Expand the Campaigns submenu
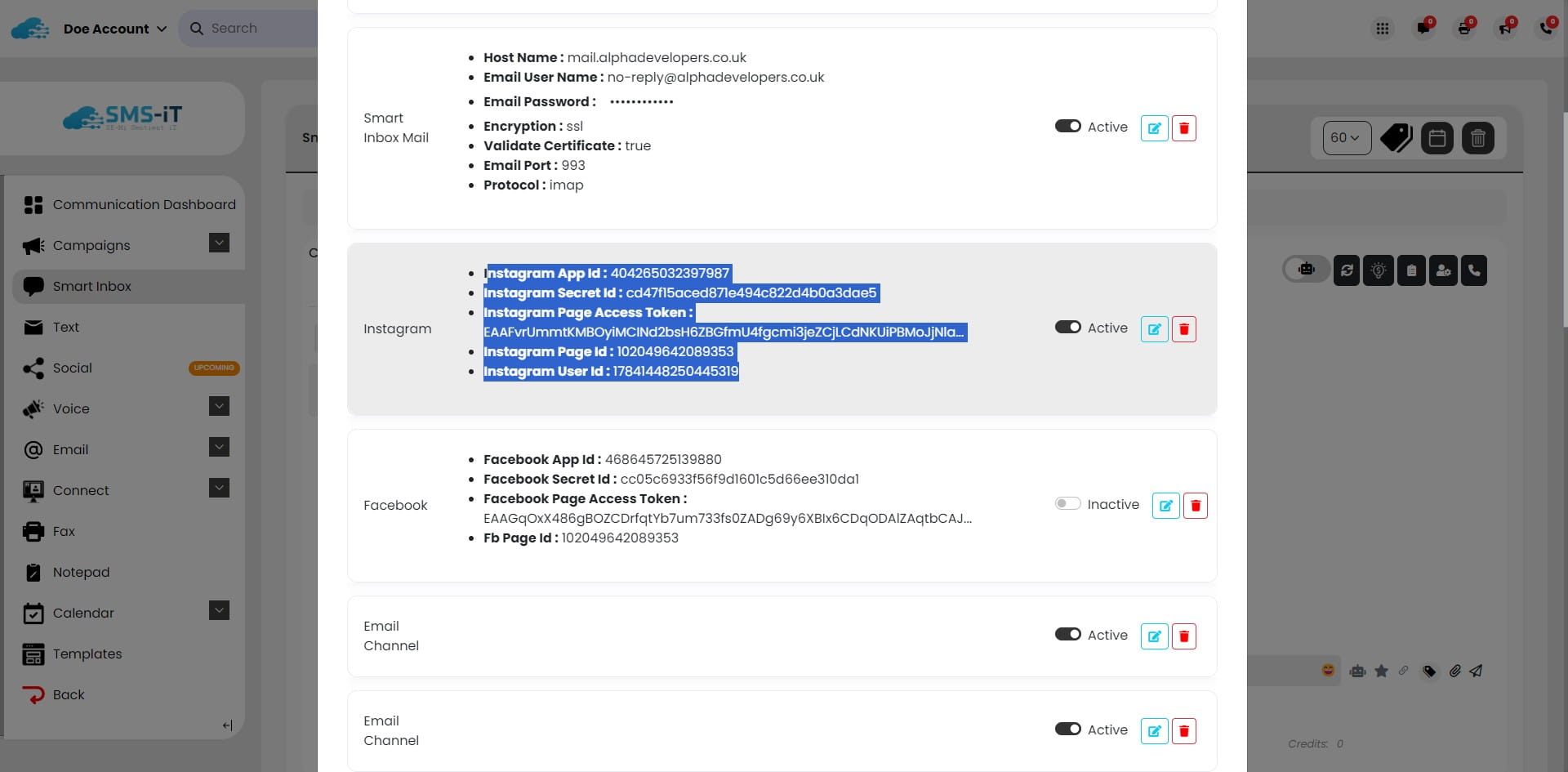 tap(219, 243)
